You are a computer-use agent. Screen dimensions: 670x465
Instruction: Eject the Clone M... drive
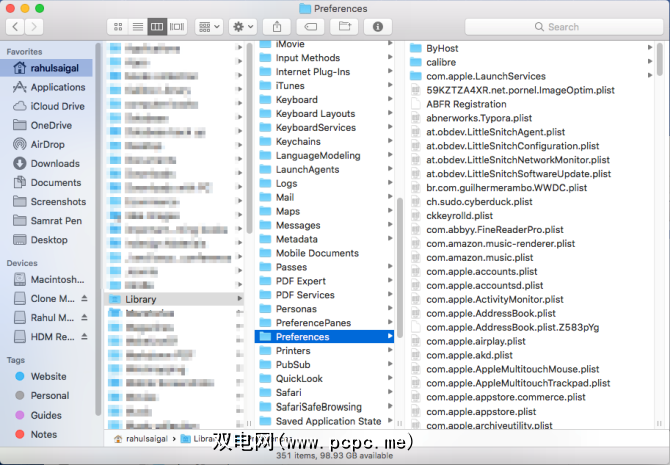pyautogui.click(x=85, y=298)
